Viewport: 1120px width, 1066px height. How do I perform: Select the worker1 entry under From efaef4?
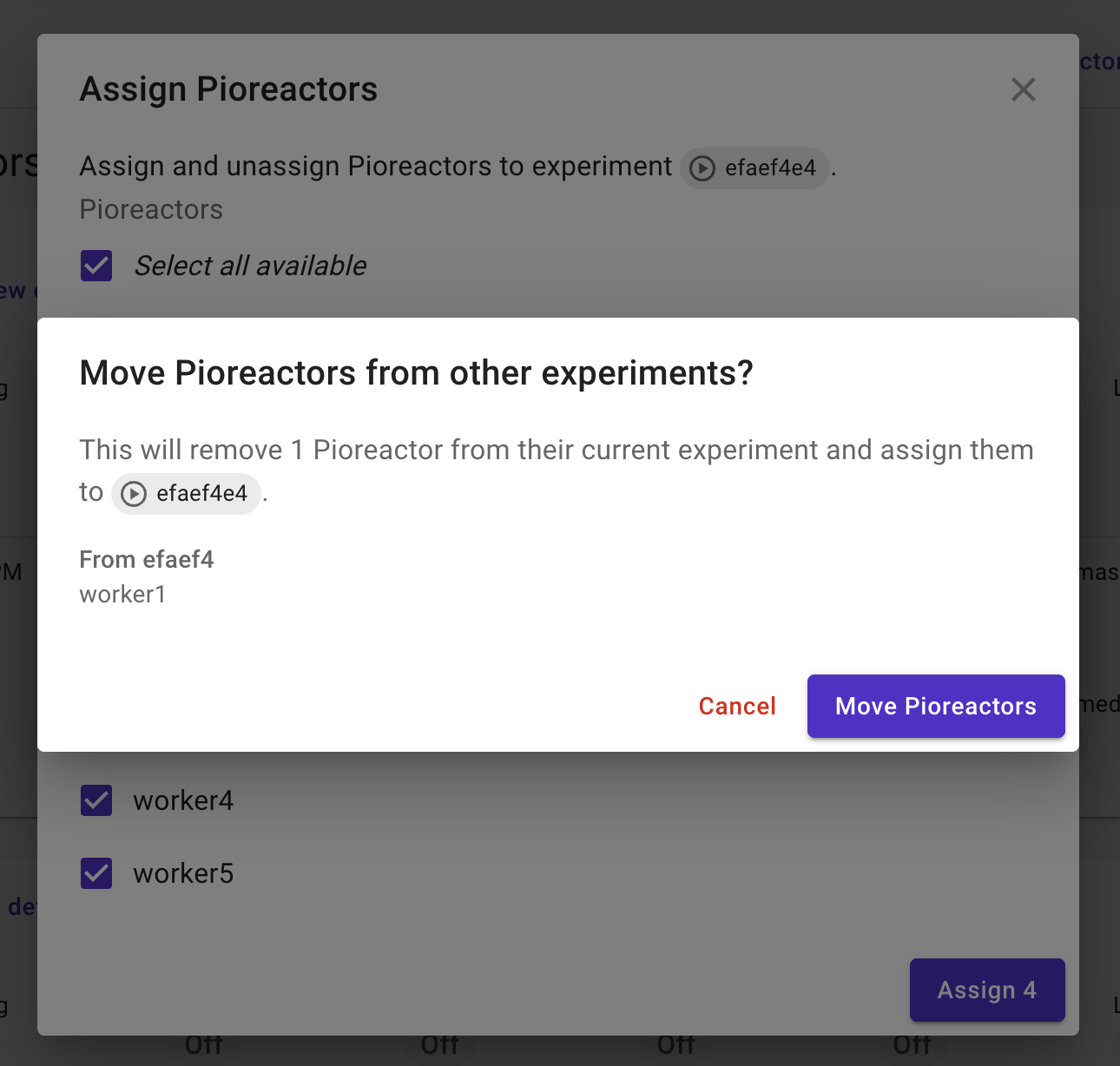122,595
